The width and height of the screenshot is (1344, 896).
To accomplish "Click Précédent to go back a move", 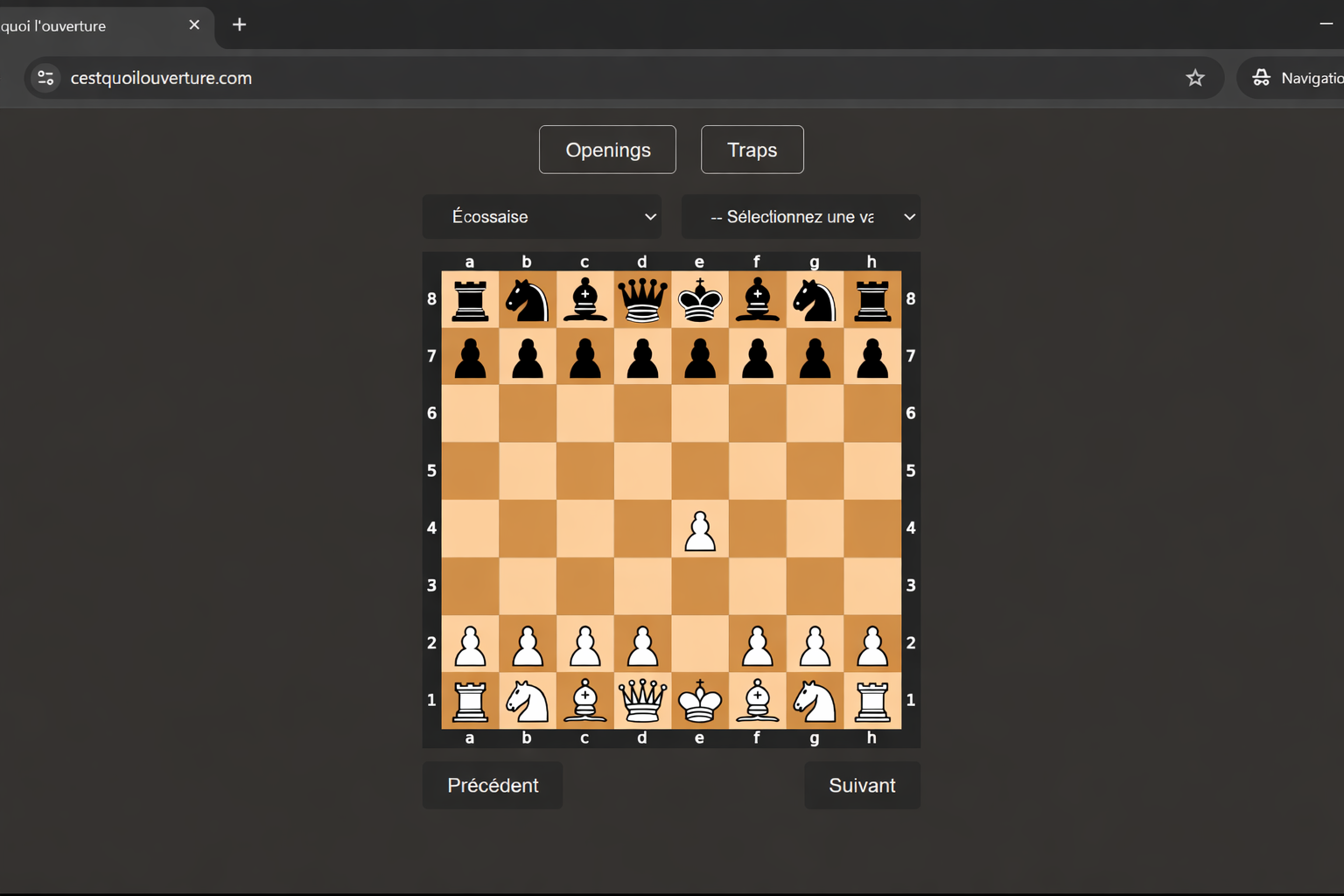I will pyautogui.click(x=492, y=785).
